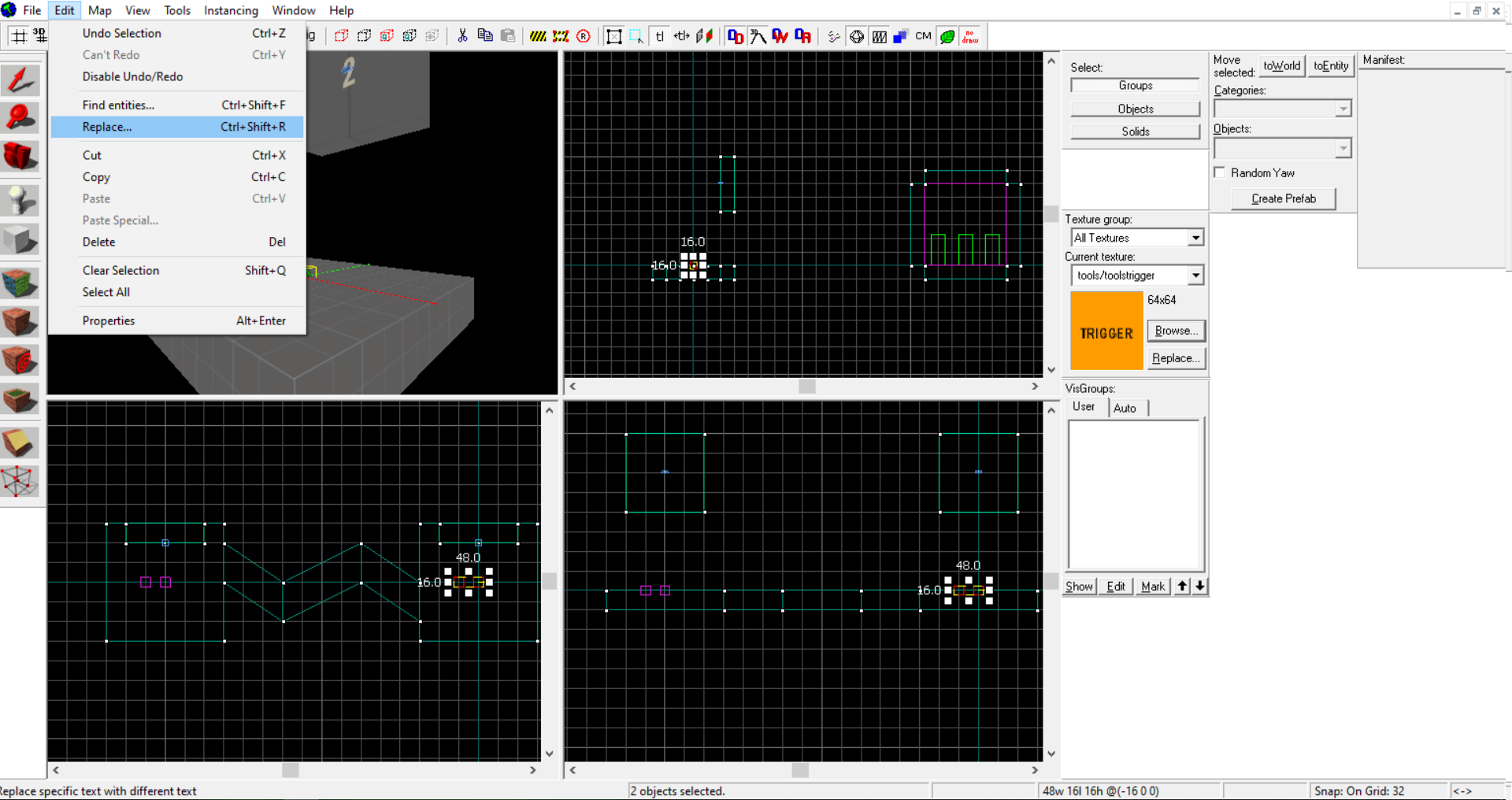Click the Groups select button
Viewport: 1512px width, 800px height.
1135,85
